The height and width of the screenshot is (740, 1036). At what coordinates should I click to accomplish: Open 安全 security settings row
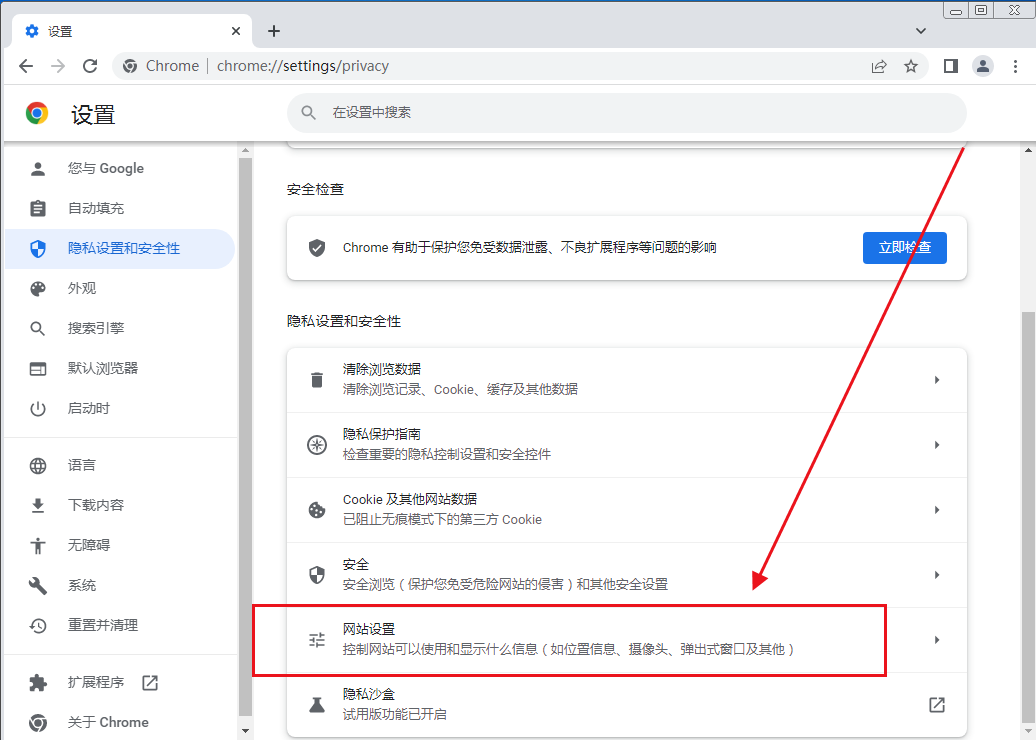point(626,575)
